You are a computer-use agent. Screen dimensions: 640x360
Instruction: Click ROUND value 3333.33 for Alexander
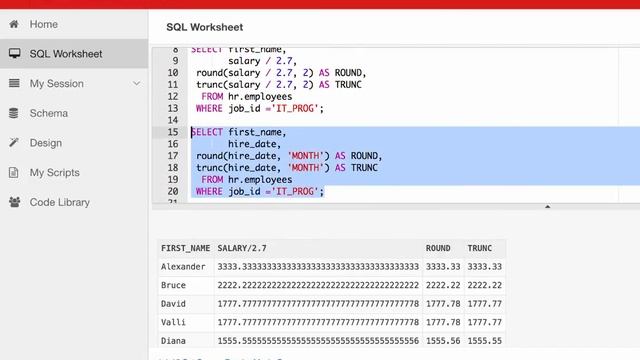[443, 267]
